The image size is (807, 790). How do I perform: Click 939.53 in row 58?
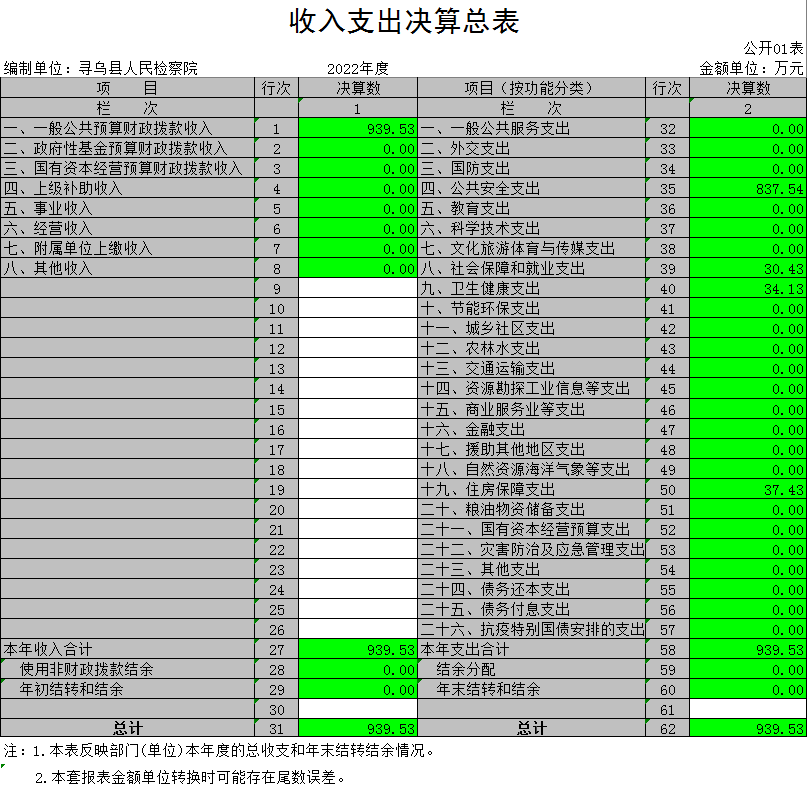tap(748, 649)
